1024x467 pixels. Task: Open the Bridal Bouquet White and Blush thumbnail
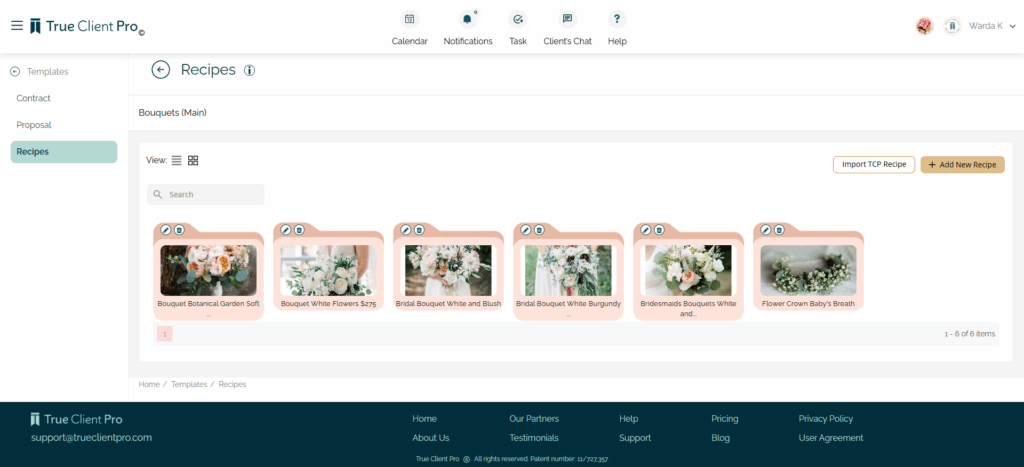point(448,270)
